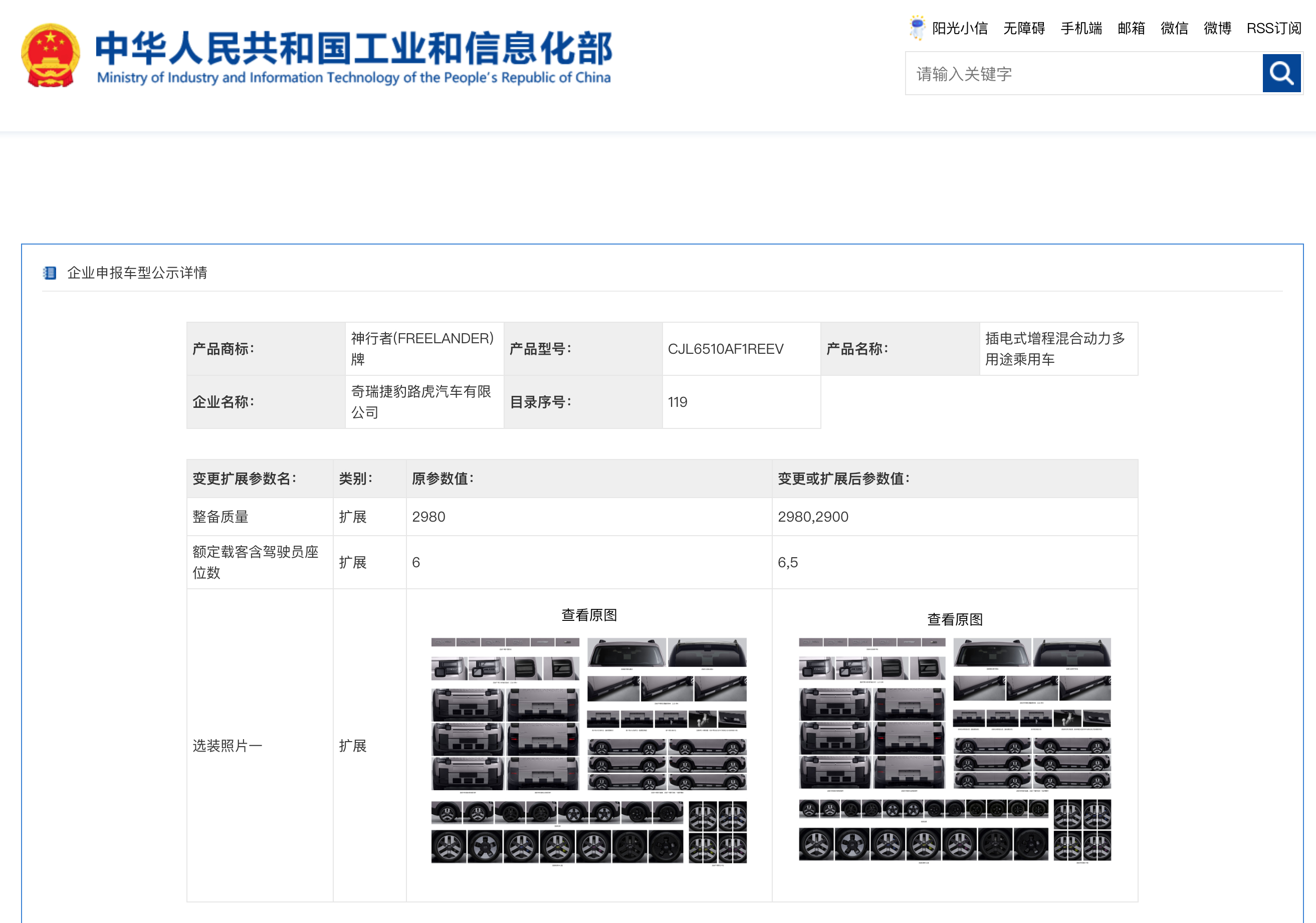Select the catalog number 119

pos(677,402)
